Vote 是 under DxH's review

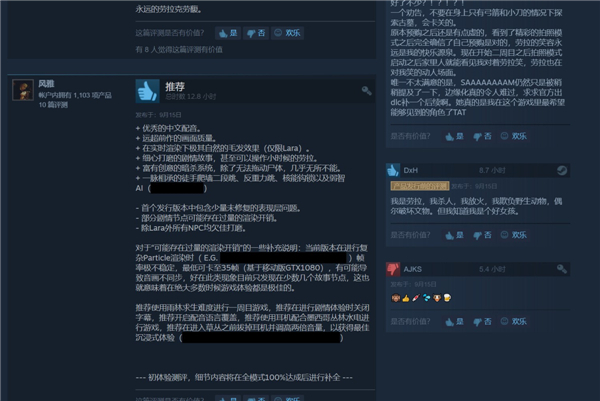[455, 235]
